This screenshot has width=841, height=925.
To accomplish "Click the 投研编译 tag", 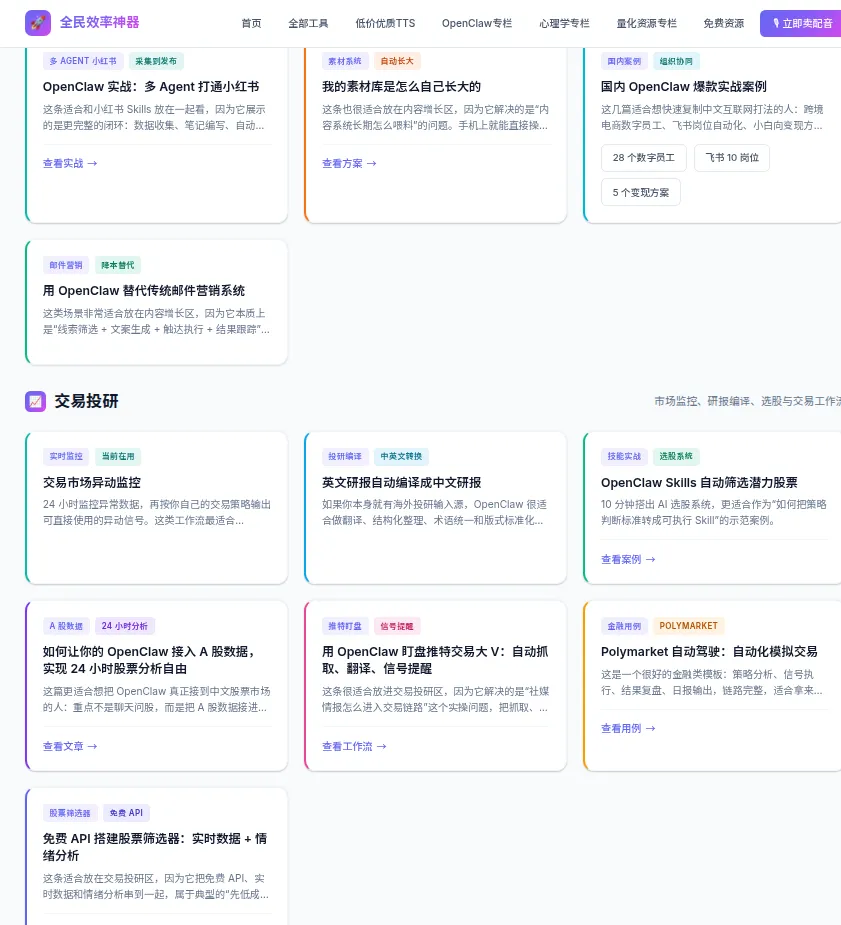I will 345,457.
